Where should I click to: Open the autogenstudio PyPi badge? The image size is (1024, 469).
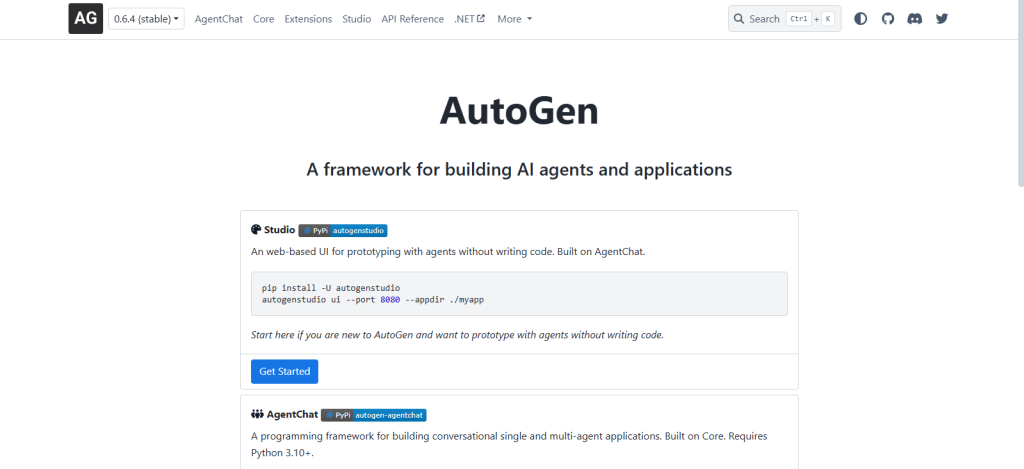point(344,230)
